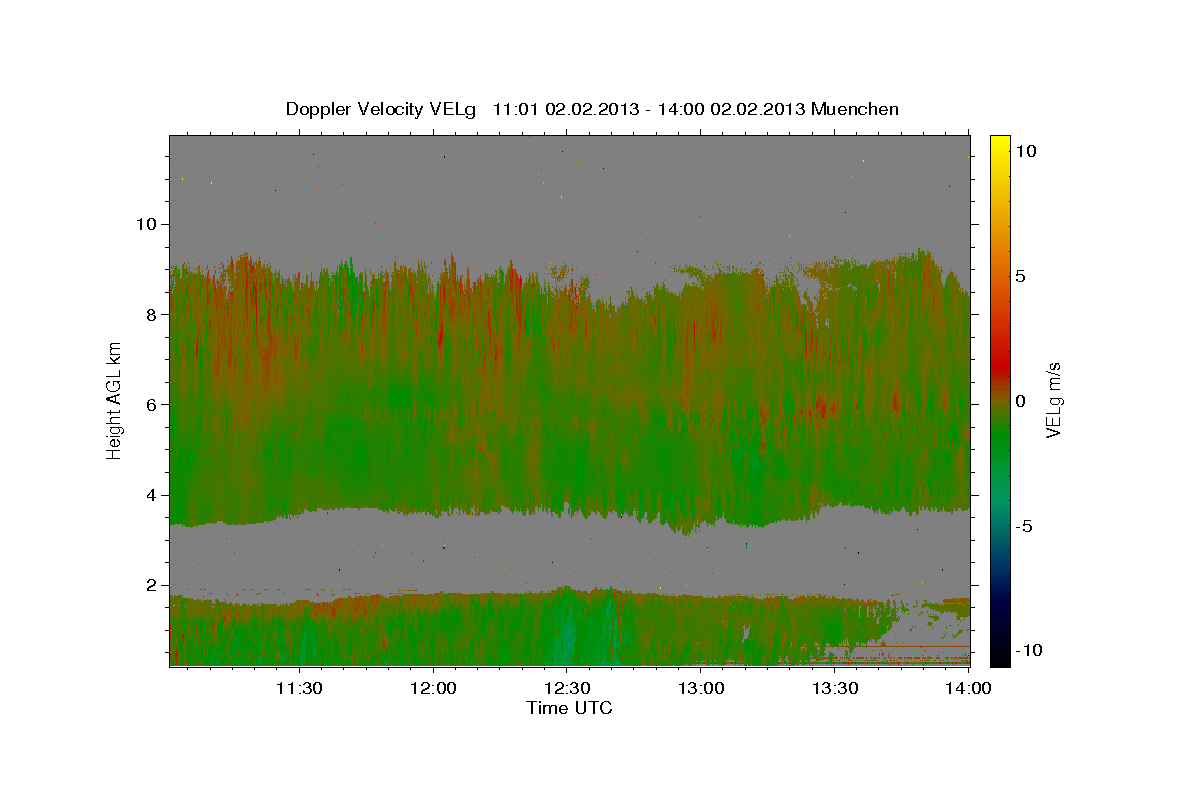Click the plot title 'Doppler Velocity VELg'
Image resolution: width=1200 pixels, height=800 pixels.
click(x=383, y=109)
